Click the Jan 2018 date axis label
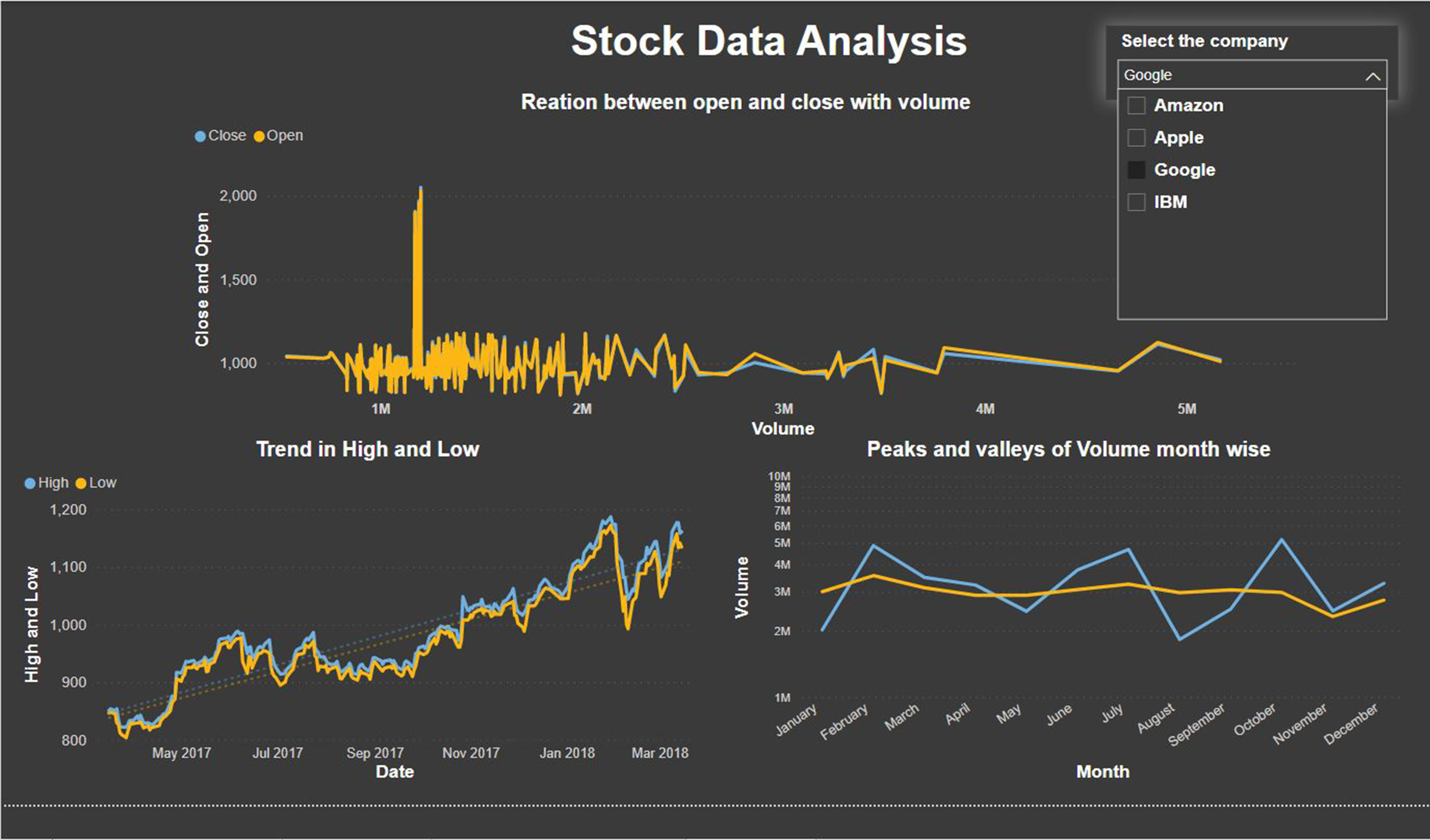This screenshot has width=1430, height=840. 567,753
